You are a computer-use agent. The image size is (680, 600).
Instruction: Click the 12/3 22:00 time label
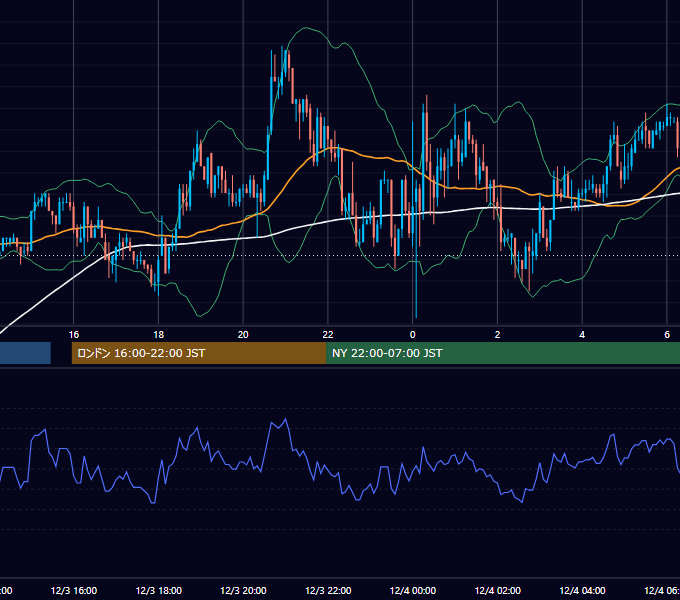tap(328, 591)
